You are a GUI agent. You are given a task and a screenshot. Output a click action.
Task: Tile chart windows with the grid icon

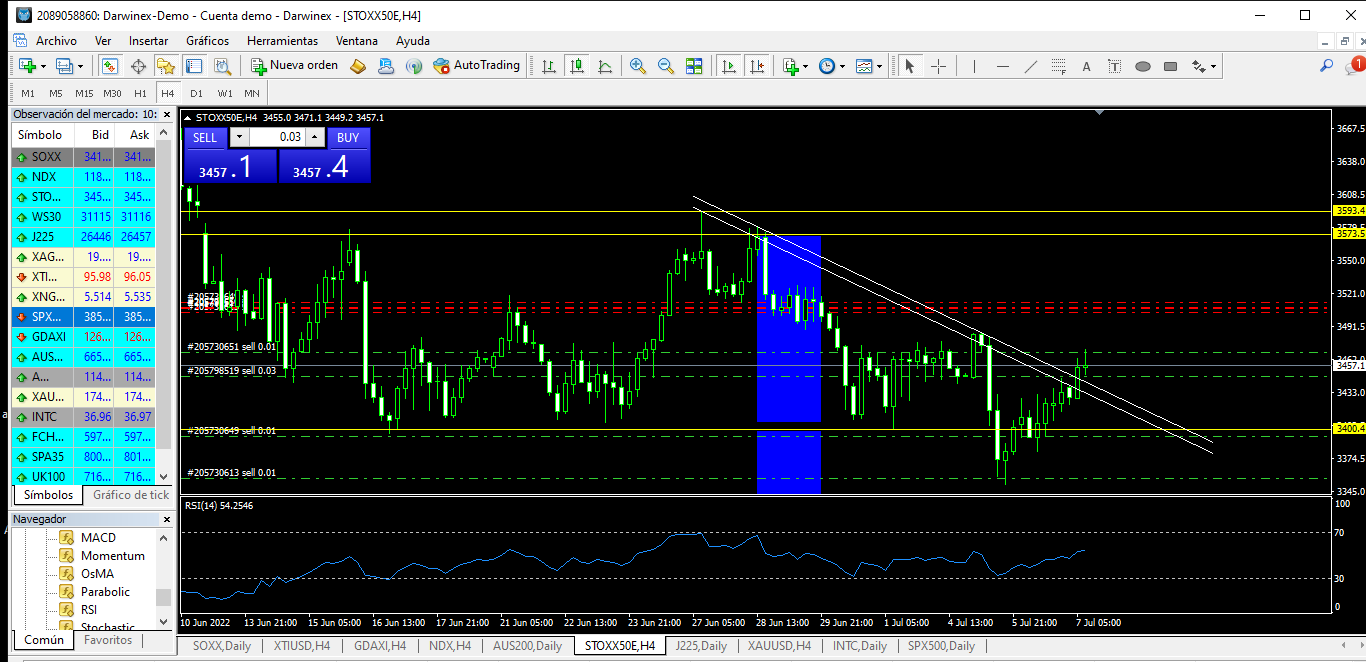pyautogui.click(x=694, y=66)
